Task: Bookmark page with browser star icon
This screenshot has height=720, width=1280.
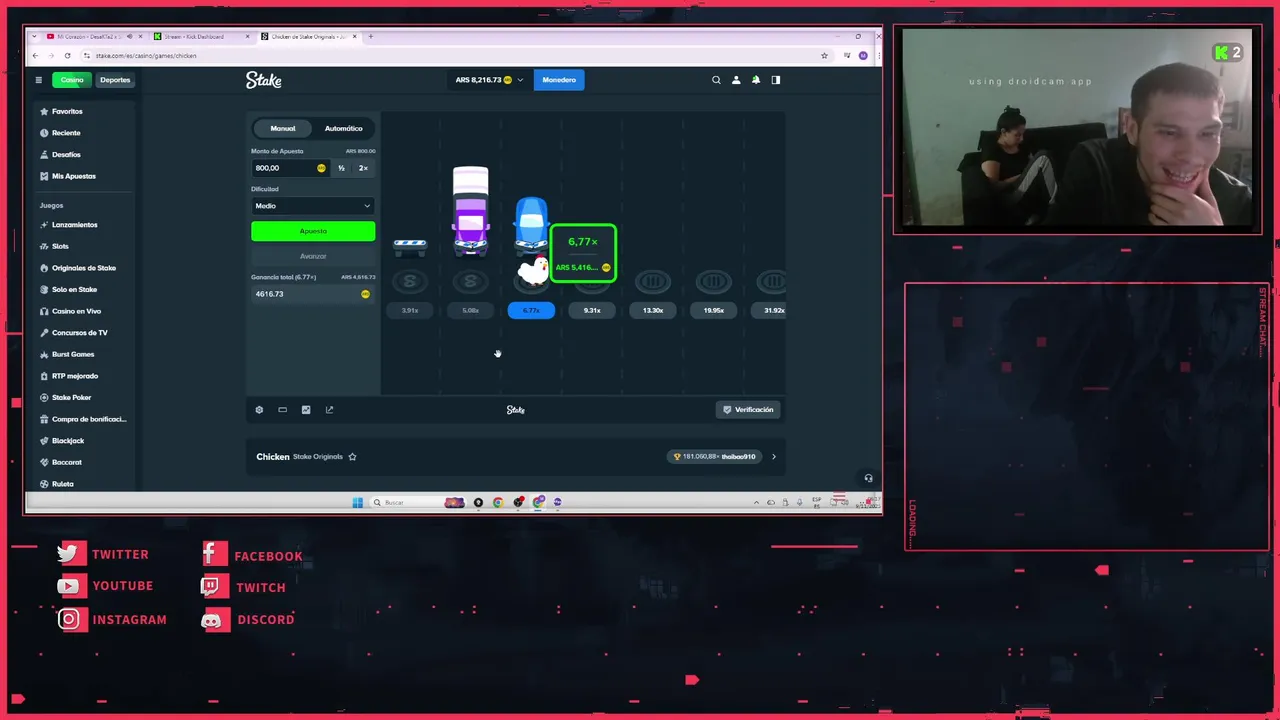Action: [824, 56]
